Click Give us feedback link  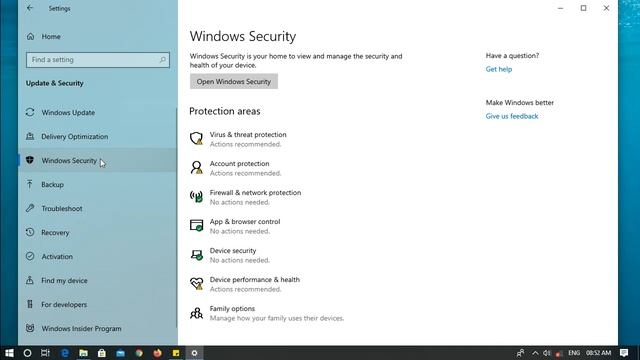512,116
